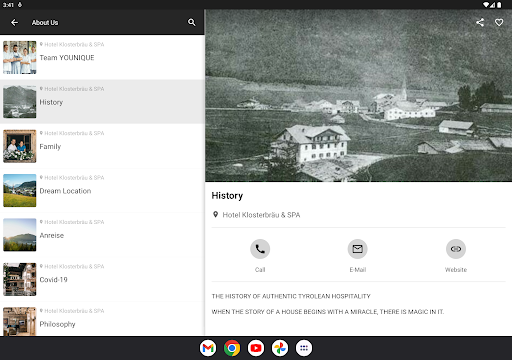Open Google Photos from the dock
512x360 pixels.
point(280,348)
